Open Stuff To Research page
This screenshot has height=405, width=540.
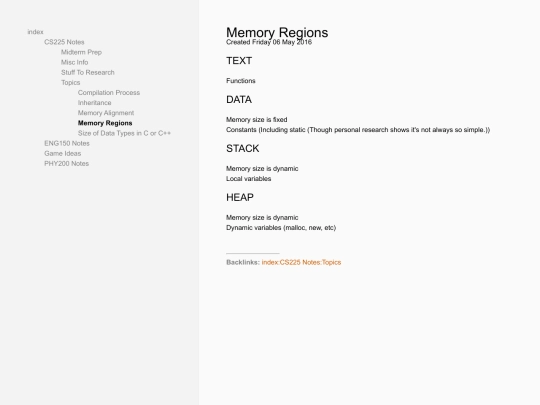pyautogui.click(x=87, y=72)
